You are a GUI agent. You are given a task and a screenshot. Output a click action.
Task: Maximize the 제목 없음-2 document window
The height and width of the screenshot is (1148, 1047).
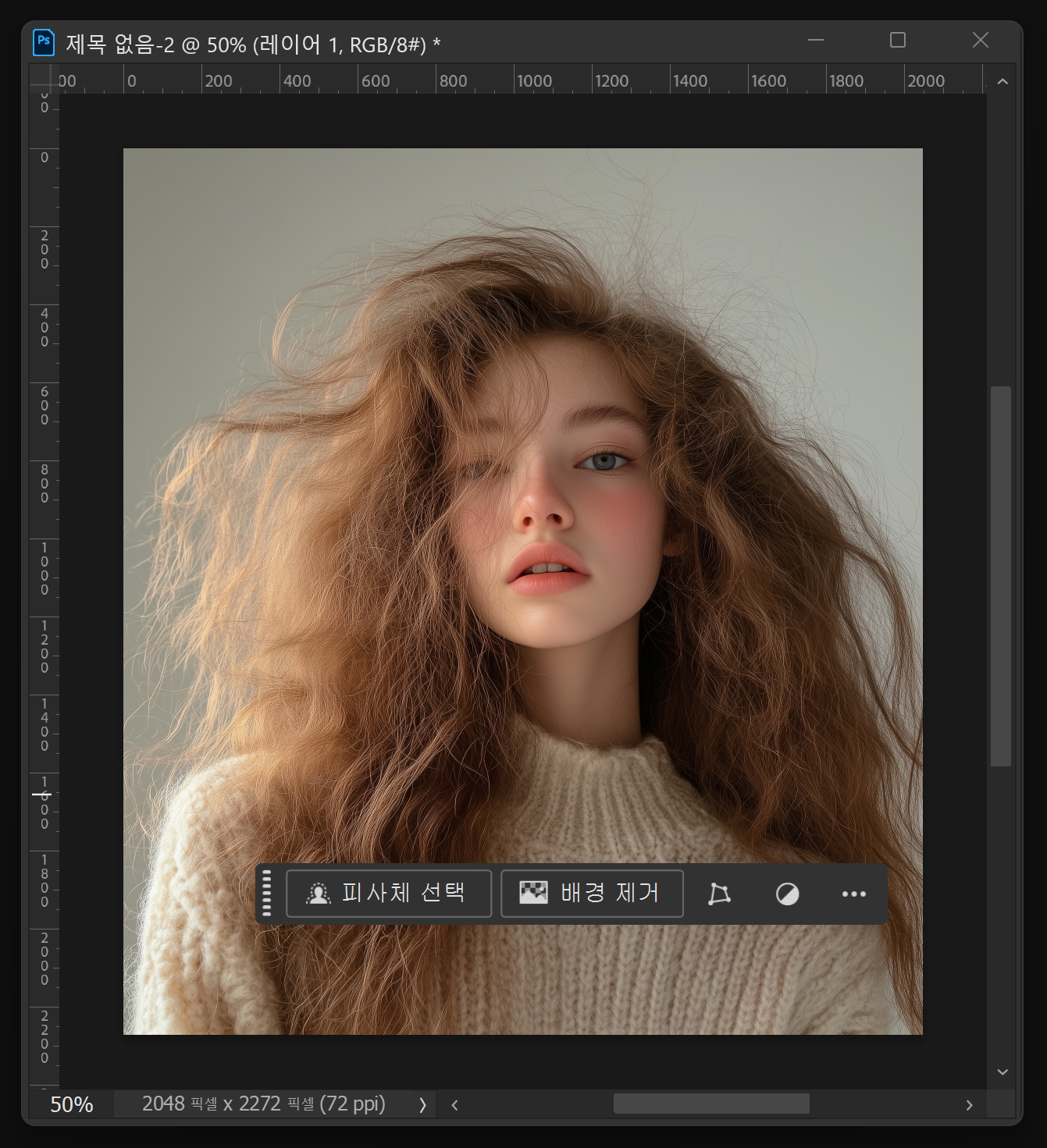coord(898,40)
